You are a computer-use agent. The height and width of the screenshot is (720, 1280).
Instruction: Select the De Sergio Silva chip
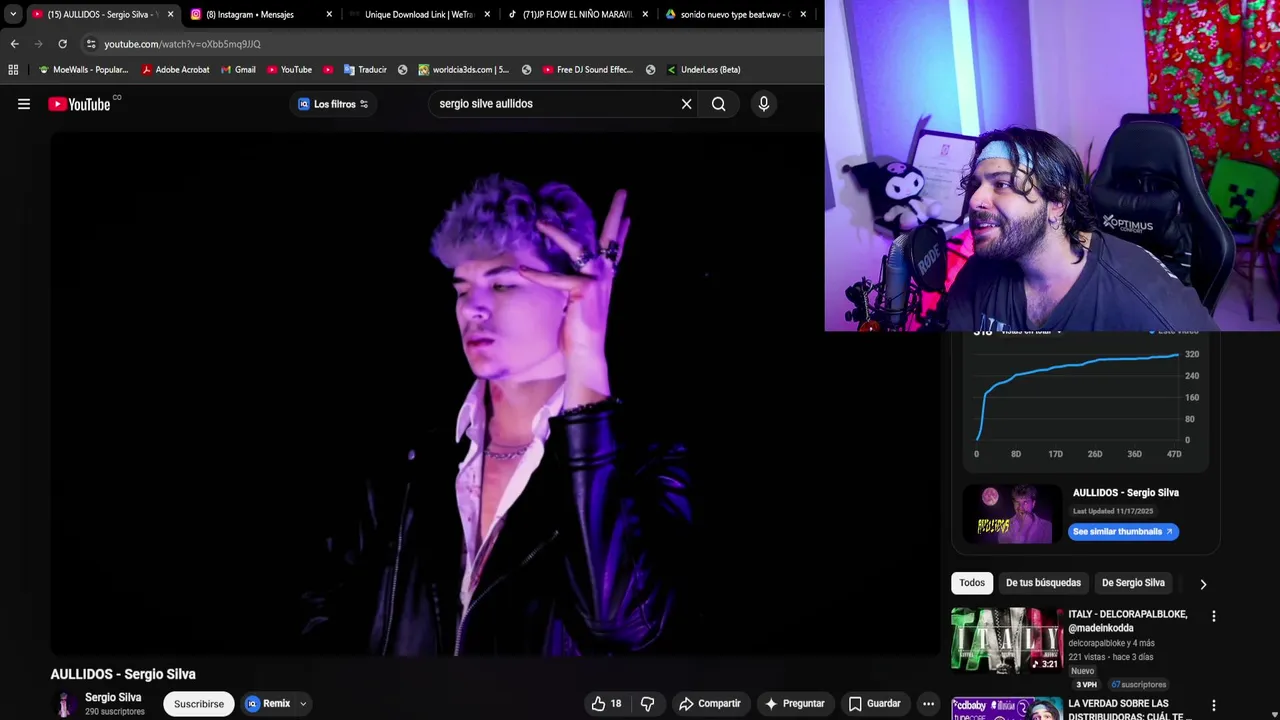(x=1133, y=583)
